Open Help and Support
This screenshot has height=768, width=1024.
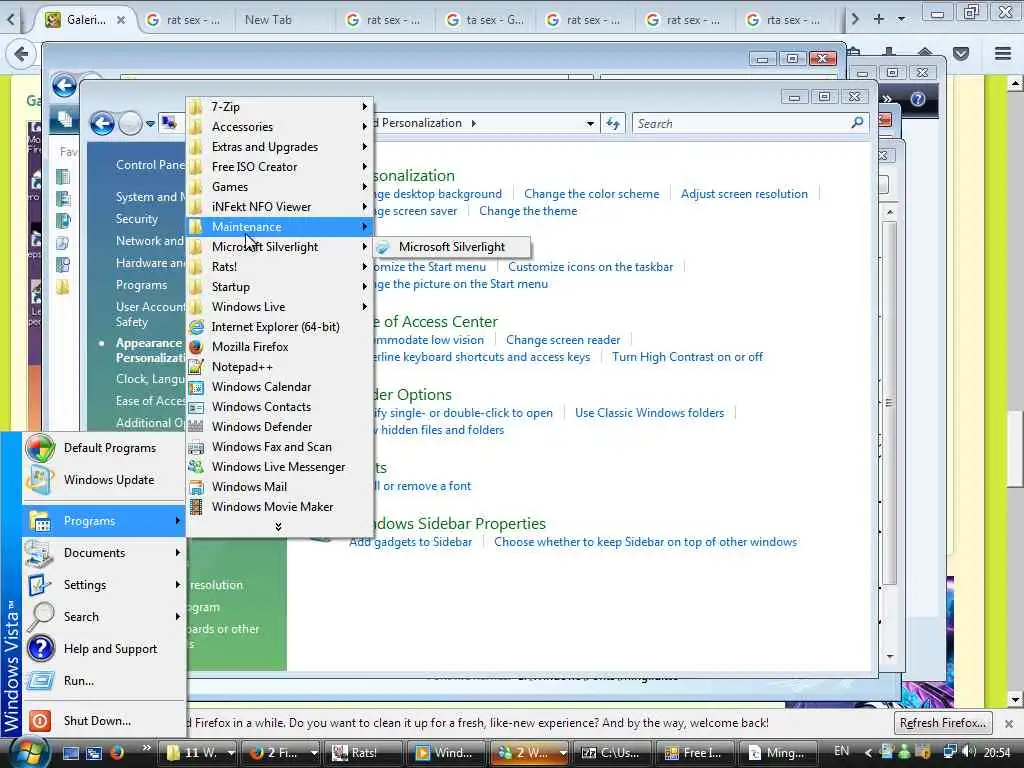click(x=104, y=649)
